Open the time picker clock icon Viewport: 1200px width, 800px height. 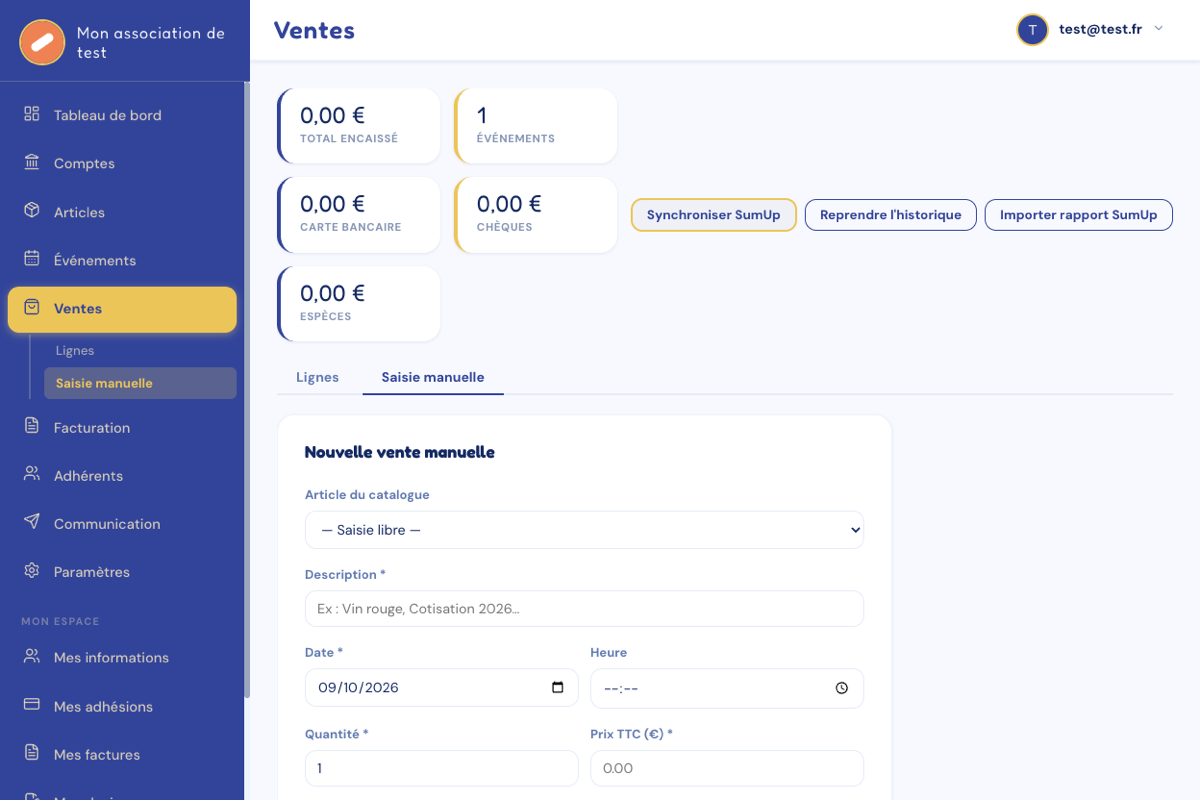click(842, 688)
